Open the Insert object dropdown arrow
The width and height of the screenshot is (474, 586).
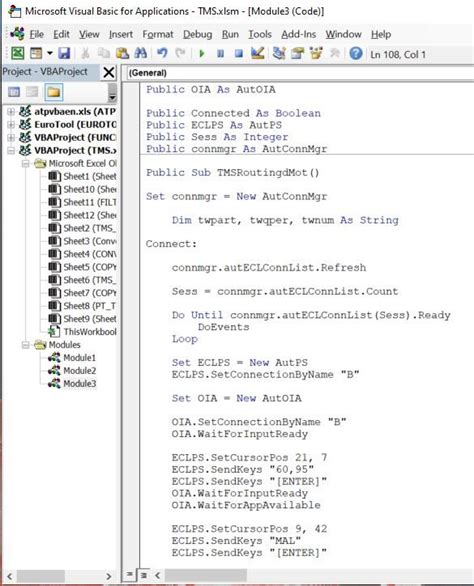49,53
